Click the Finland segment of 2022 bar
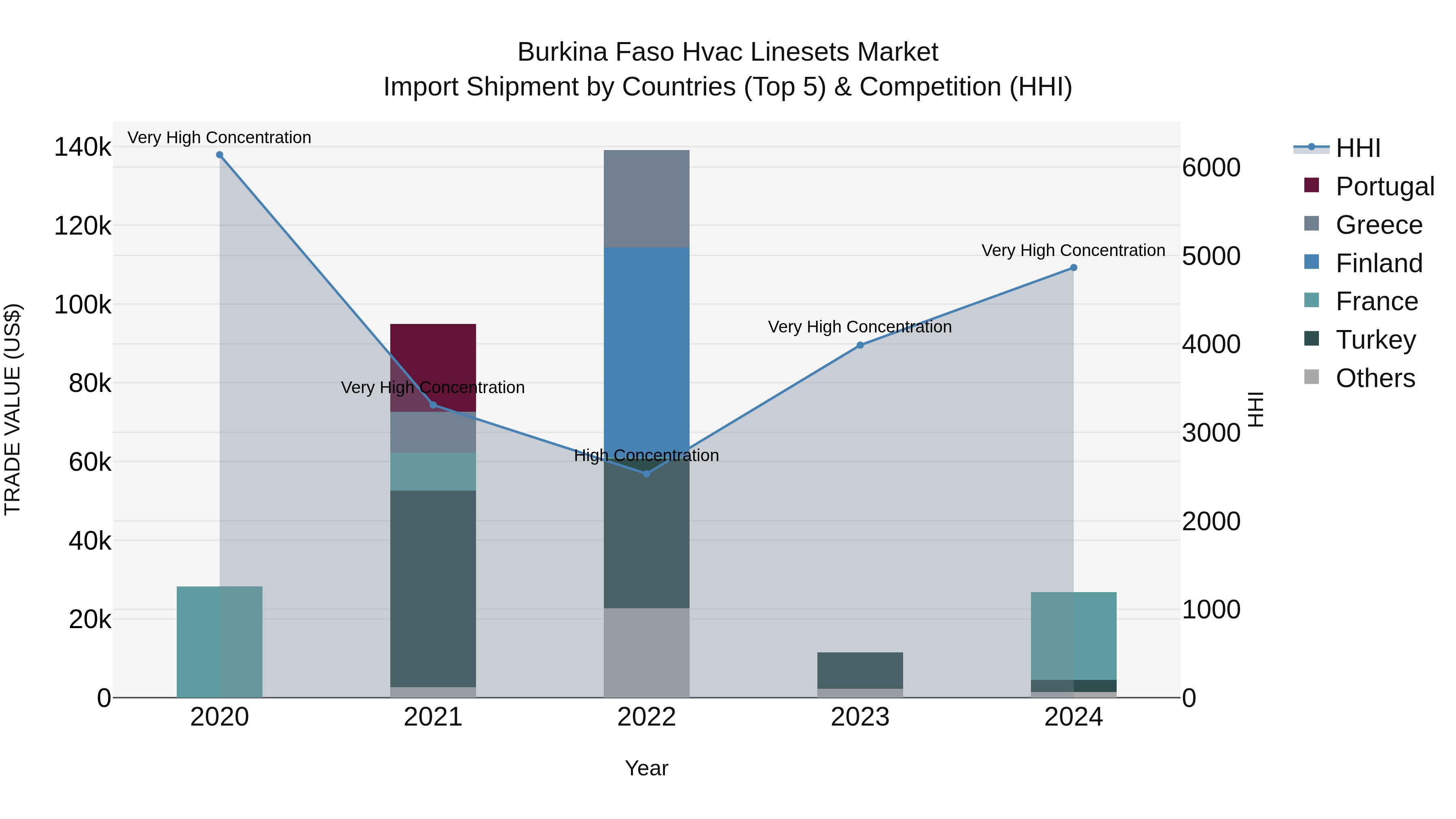 pyautogui.click(x=647, y=353)
